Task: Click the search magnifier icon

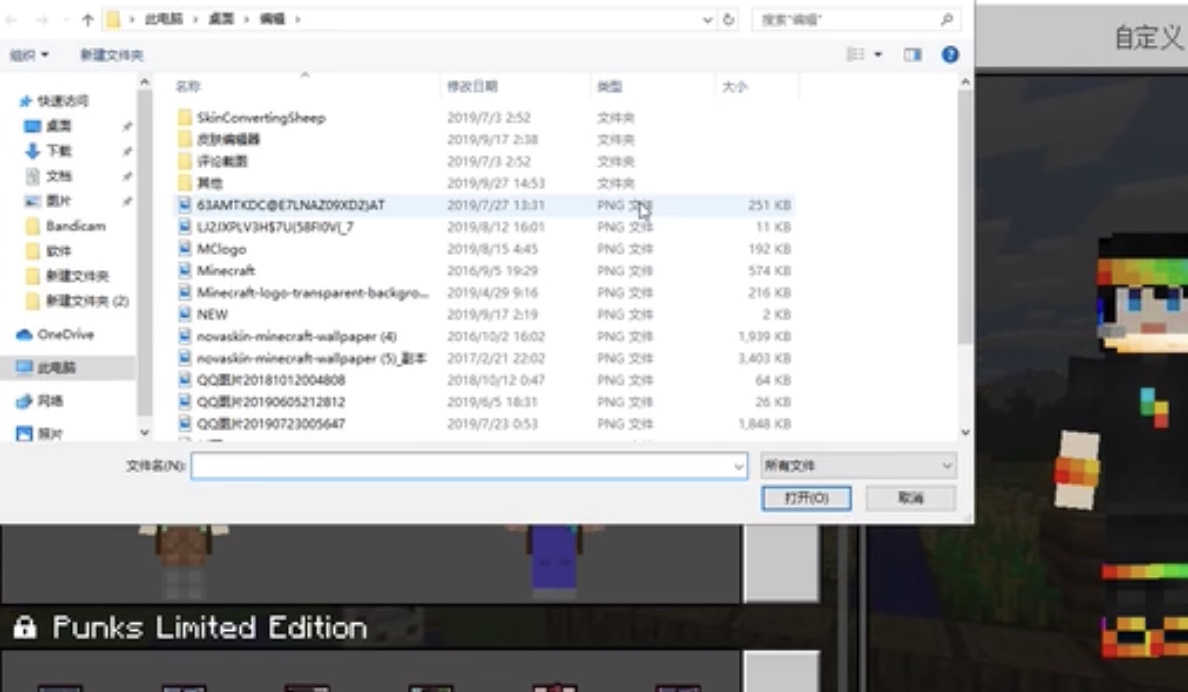Action: pyautogui.click(x=946, y=20)
